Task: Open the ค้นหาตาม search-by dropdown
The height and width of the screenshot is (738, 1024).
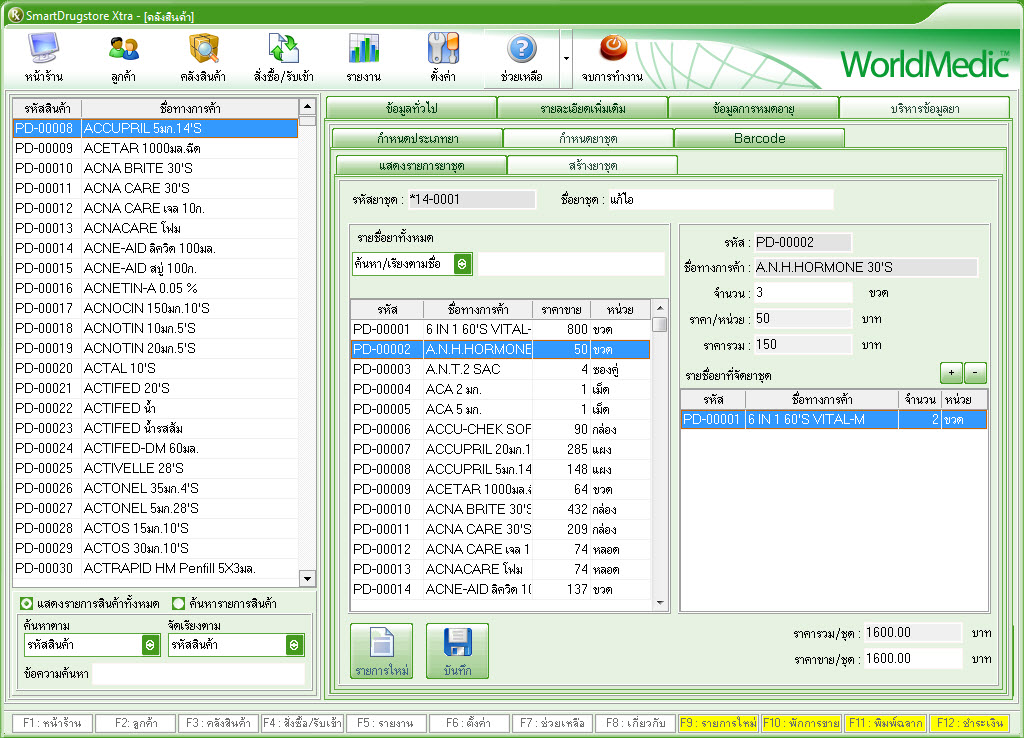Action: (150, 645)
